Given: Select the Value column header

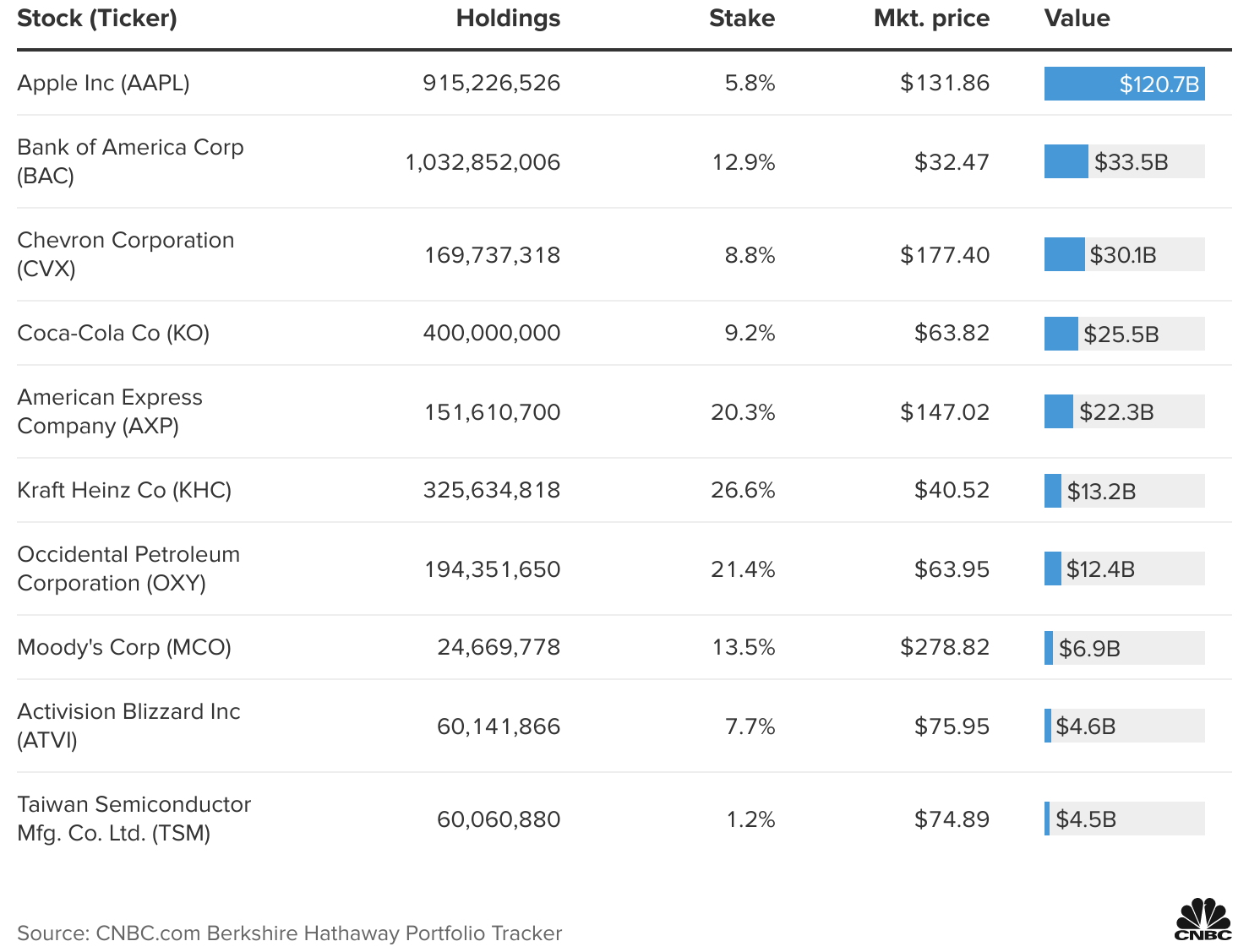Looking at the screenshot, I should point(1077,18).
